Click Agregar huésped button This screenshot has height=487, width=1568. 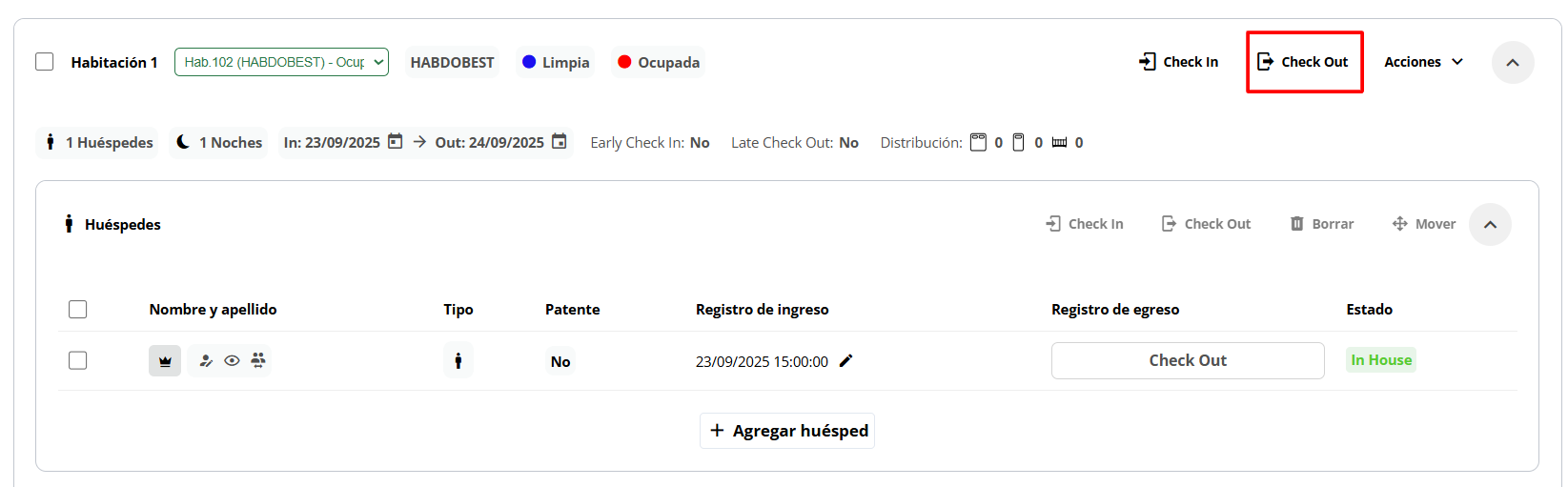(x=787, y=431)
